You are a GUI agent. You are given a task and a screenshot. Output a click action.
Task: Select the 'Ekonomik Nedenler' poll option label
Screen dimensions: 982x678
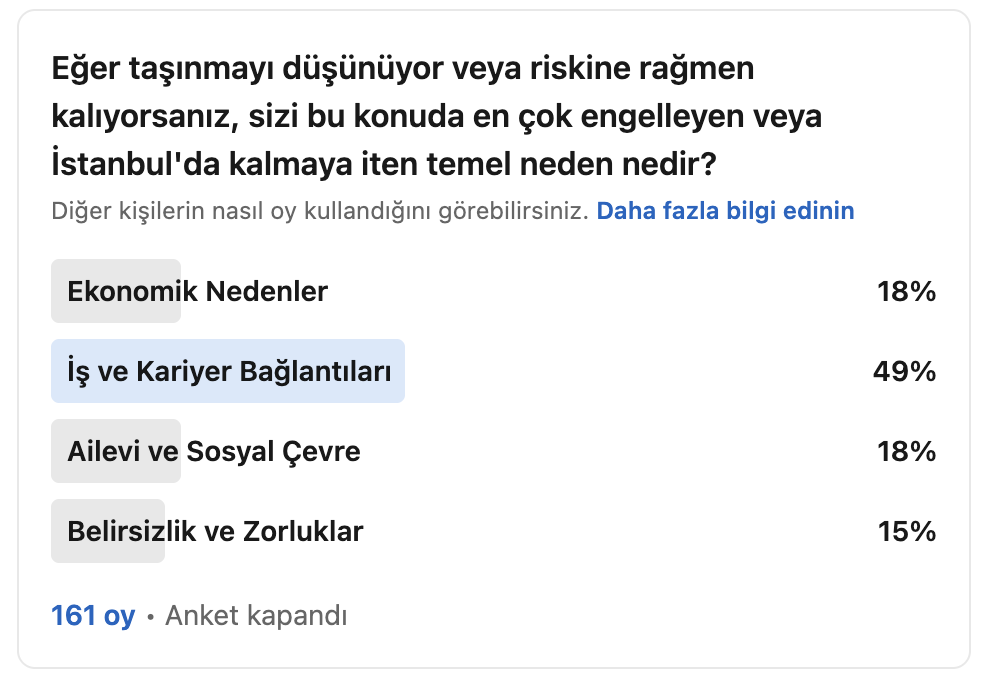197,291
